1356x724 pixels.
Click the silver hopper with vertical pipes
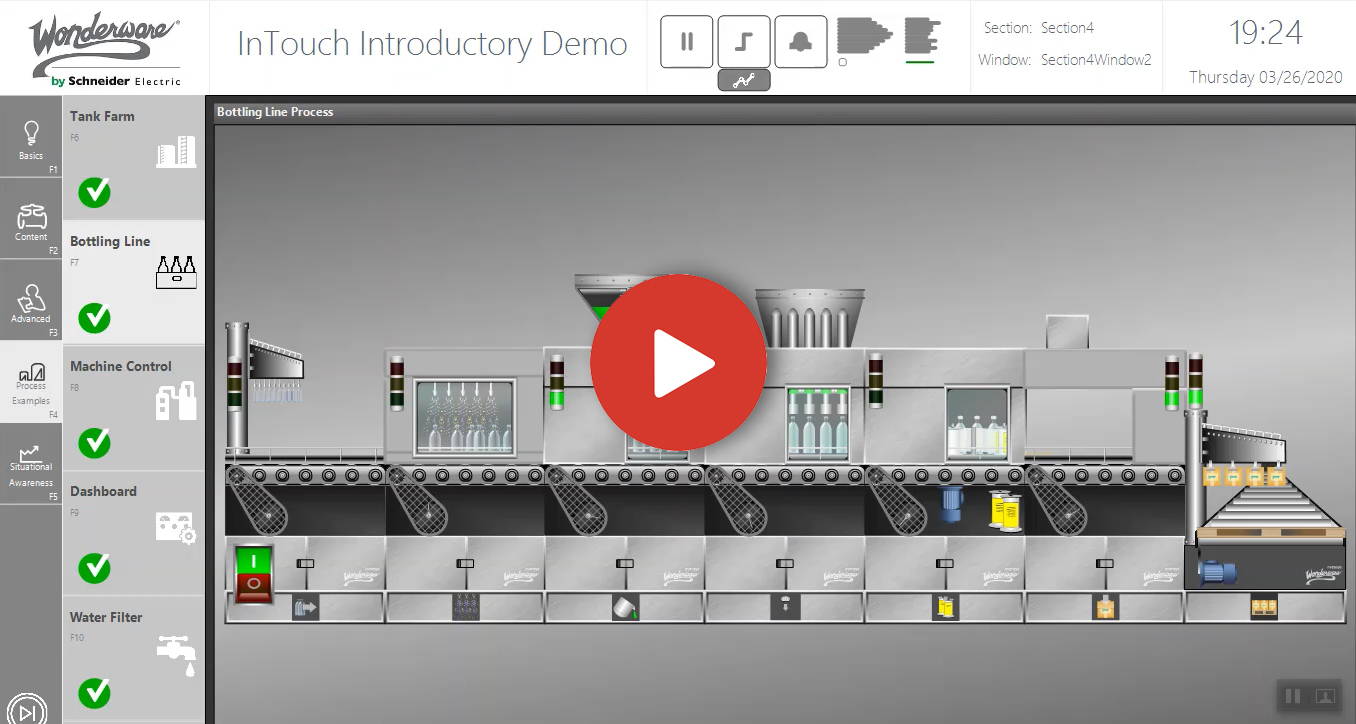click(x=809, y=319)
